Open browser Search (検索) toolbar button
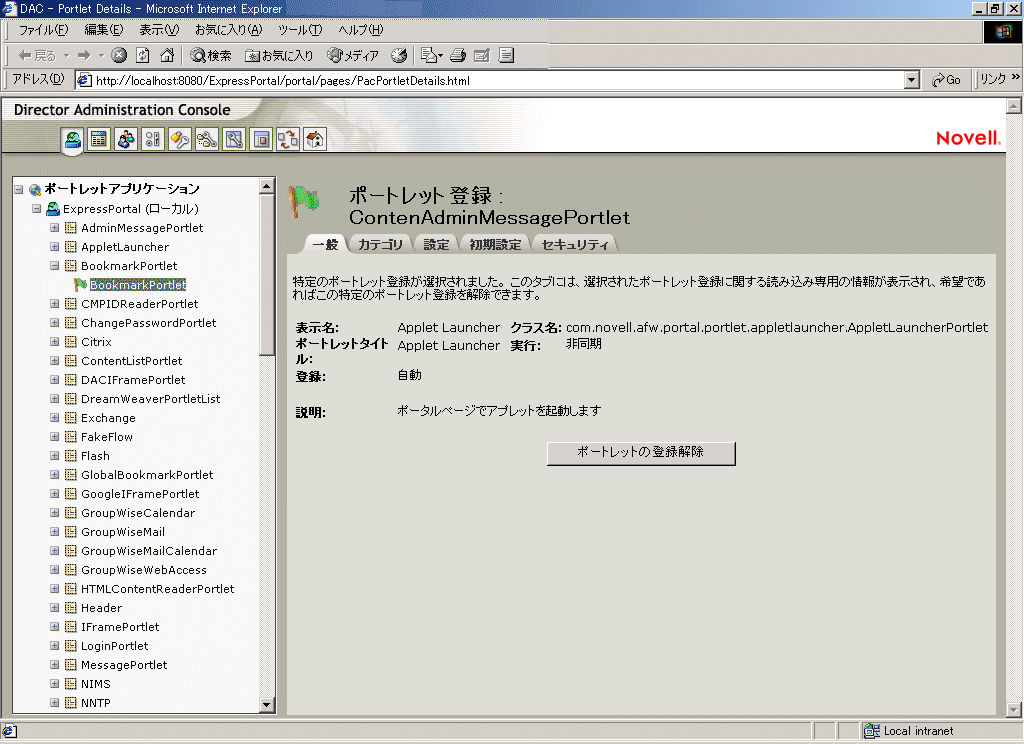Image resolution: width=1024 pixels, height=744 pixels. click(x=210, y=56)
